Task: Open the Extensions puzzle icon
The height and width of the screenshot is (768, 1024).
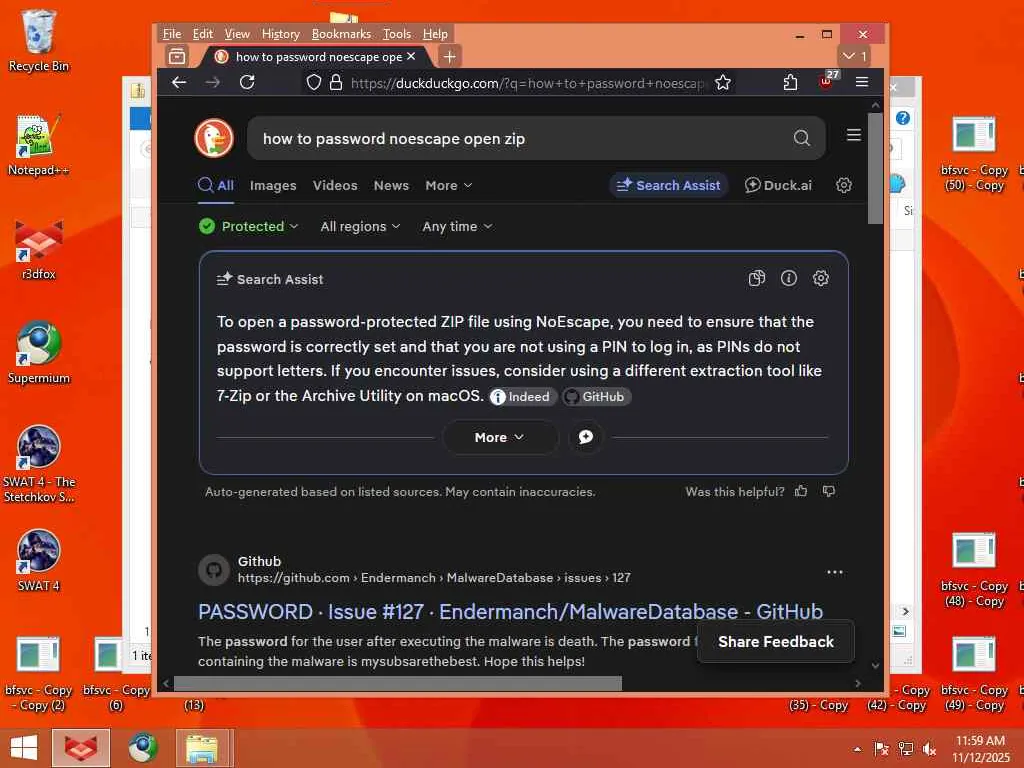Action: [790, 82]
